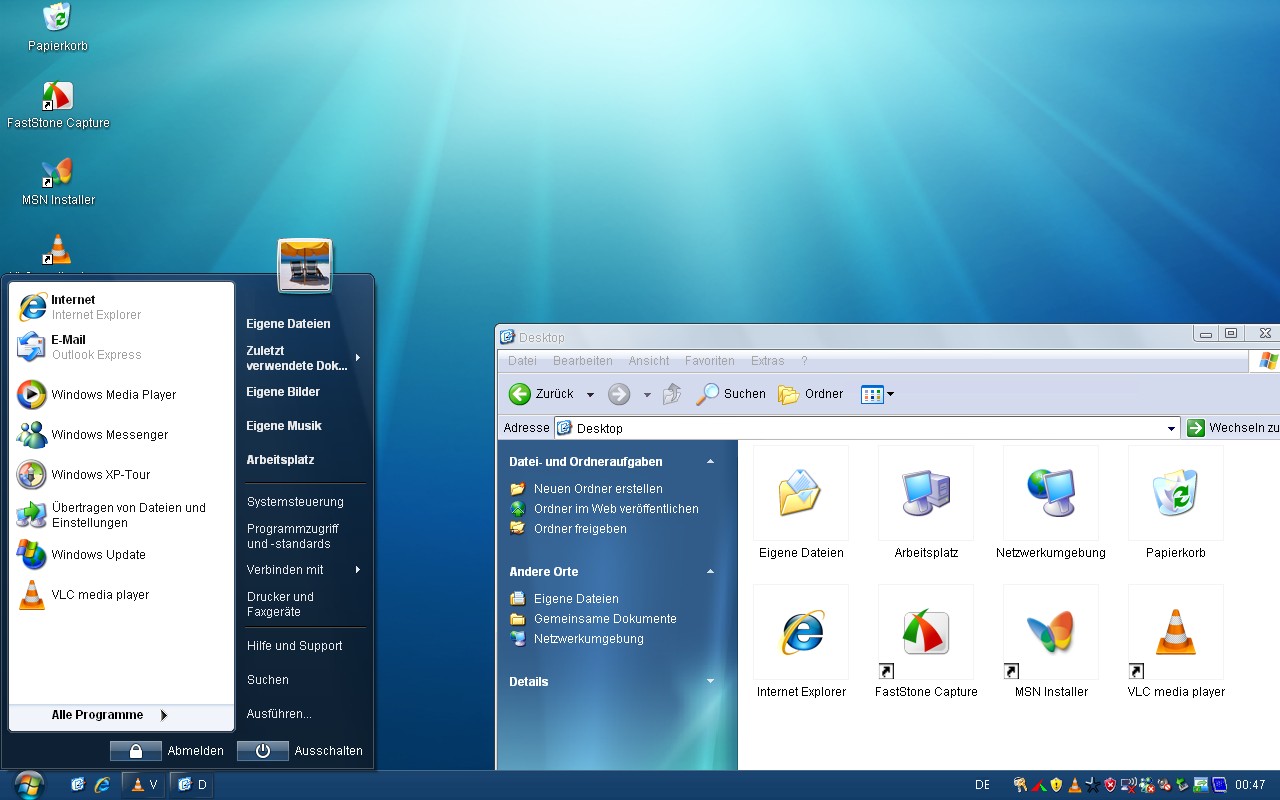Expand the Details panel
The width and height of the screenshot is (1280, 800).
[711, 682]
